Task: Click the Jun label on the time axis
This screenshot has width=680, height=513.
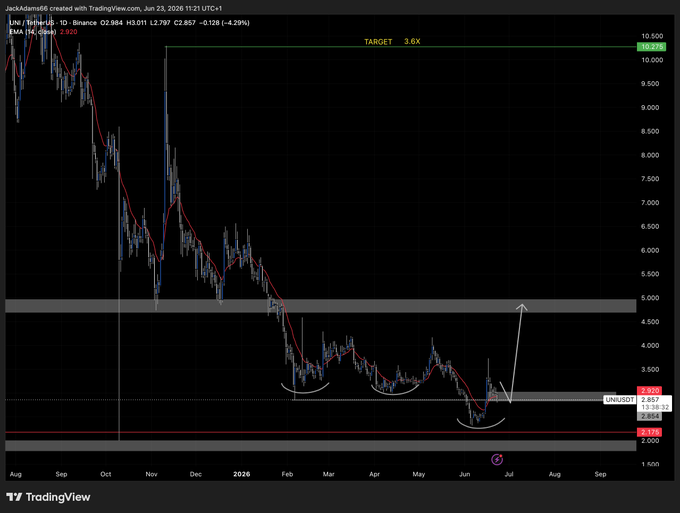Action: tap(464, 474)
